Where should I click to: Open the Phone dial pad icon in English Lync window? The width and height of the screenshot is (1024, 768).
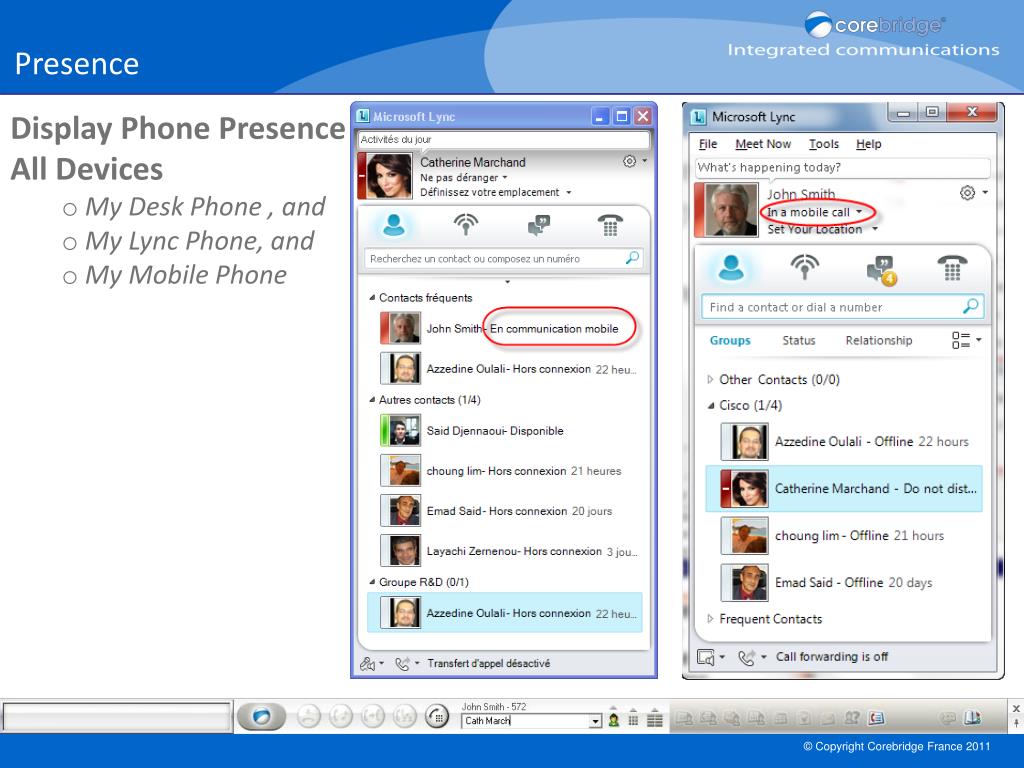952,268
